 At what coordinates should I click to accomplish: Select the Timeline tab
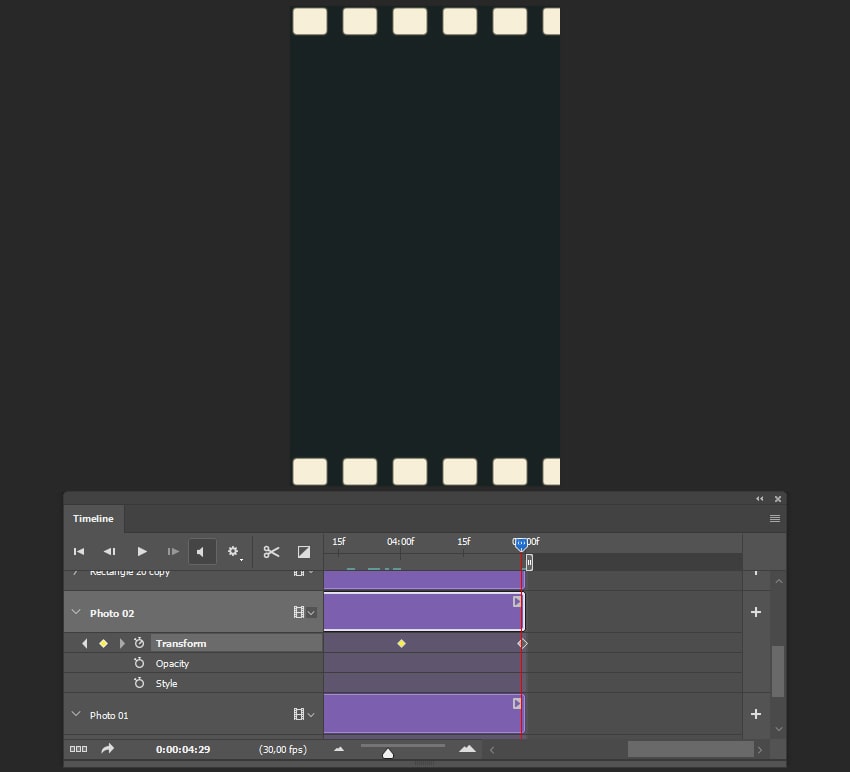click(x=93, y=519)
